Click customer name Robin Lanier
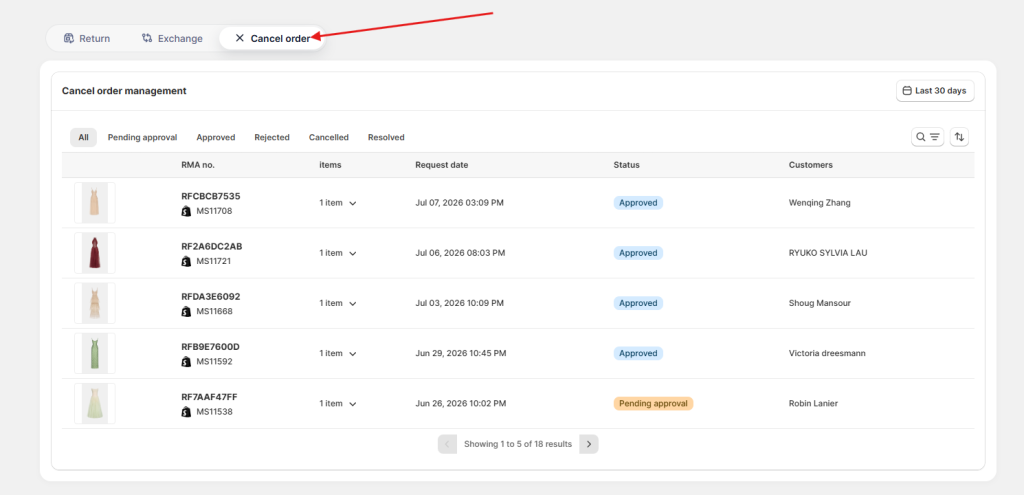The width and height of the screenshot is (1024, 495). click(x=813, y=404)
